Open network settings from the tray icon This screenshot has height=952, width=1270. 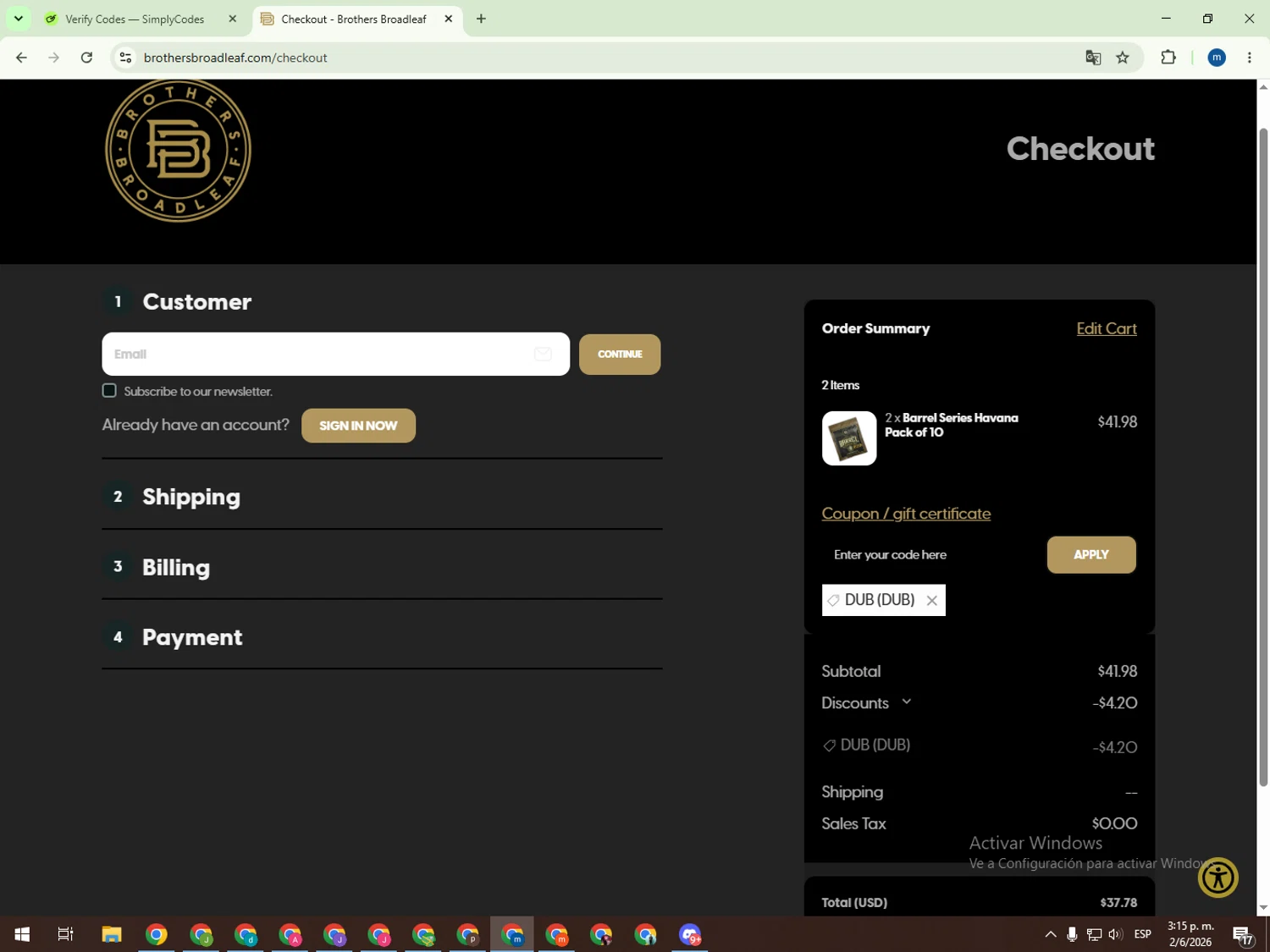(x=1094, y=934)
